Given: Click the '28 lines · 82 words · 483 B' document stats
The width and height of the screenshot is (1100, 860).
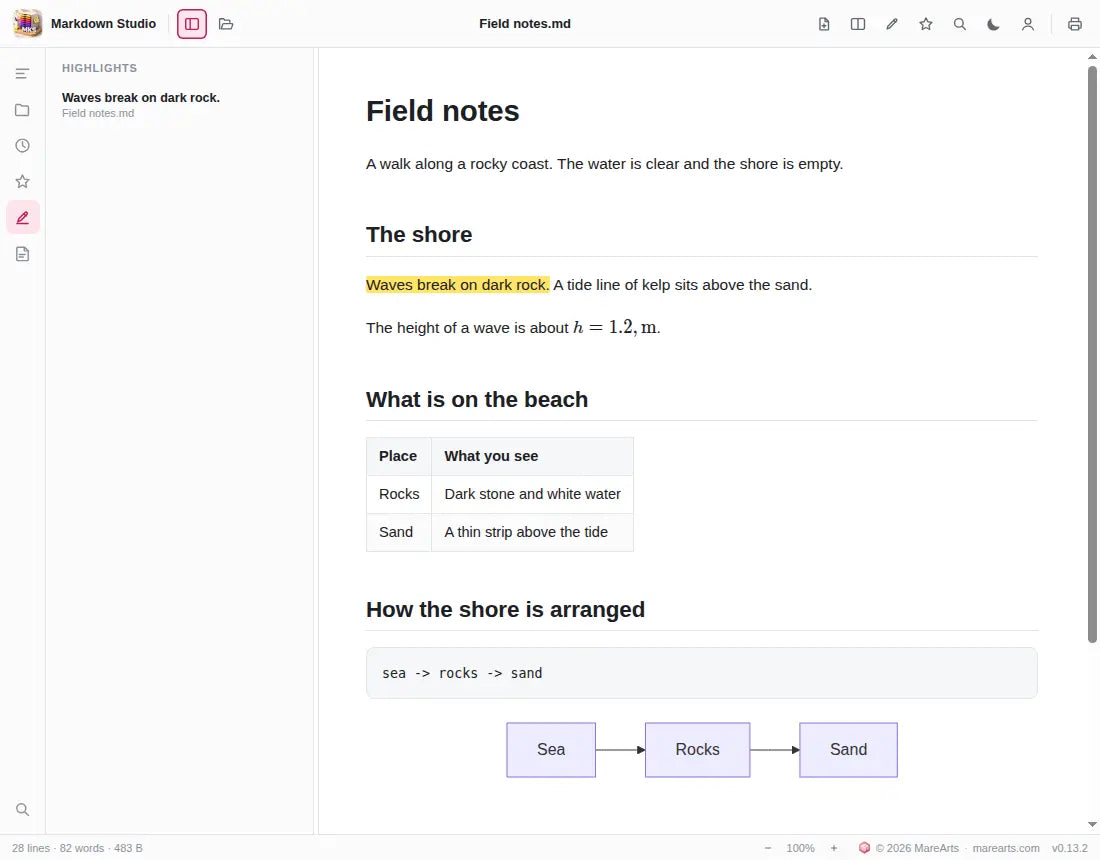Looking at the screenshot, I should click(x=77, y=848).
